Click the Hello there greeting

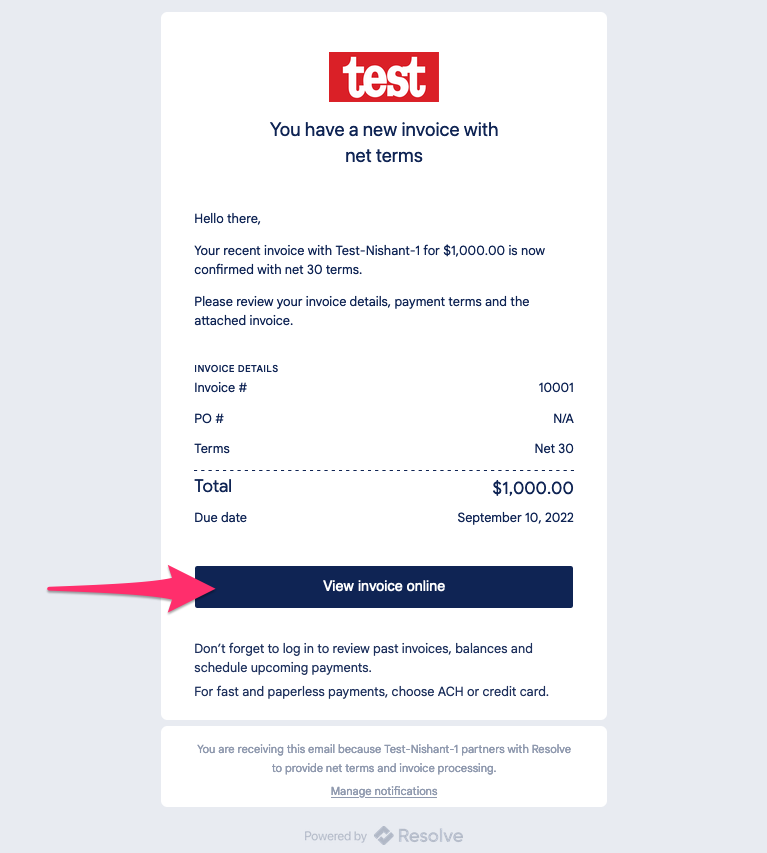[x=227, y=219]
